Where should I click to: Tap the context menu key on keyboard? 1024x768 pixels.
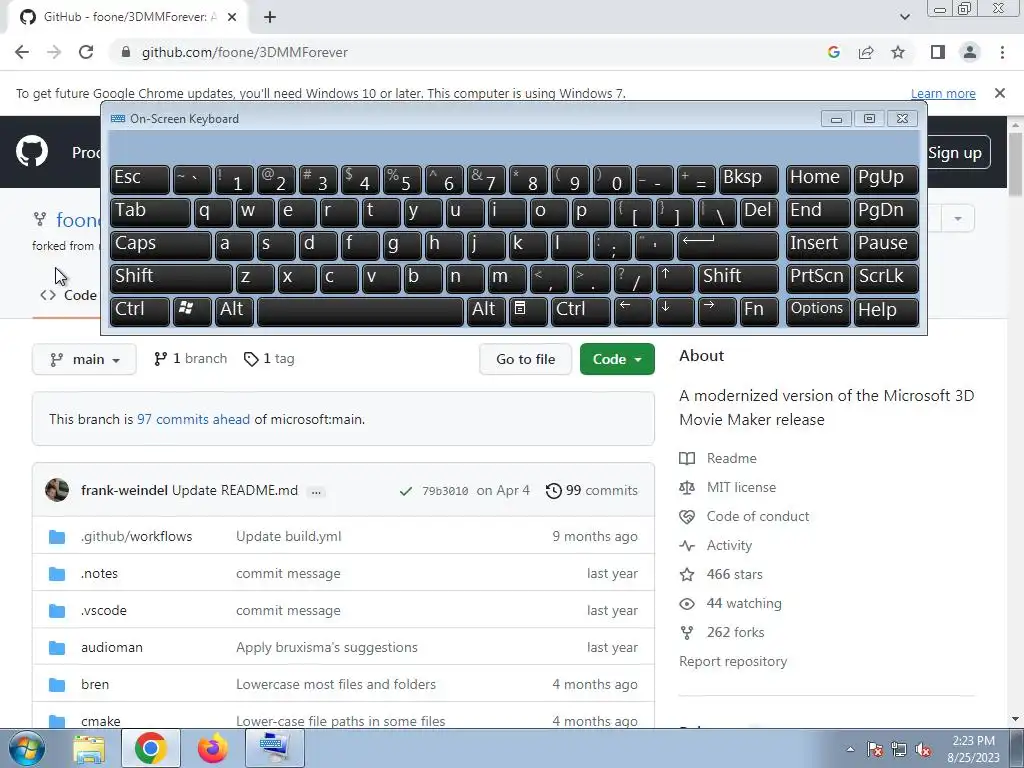pos(527,310)
